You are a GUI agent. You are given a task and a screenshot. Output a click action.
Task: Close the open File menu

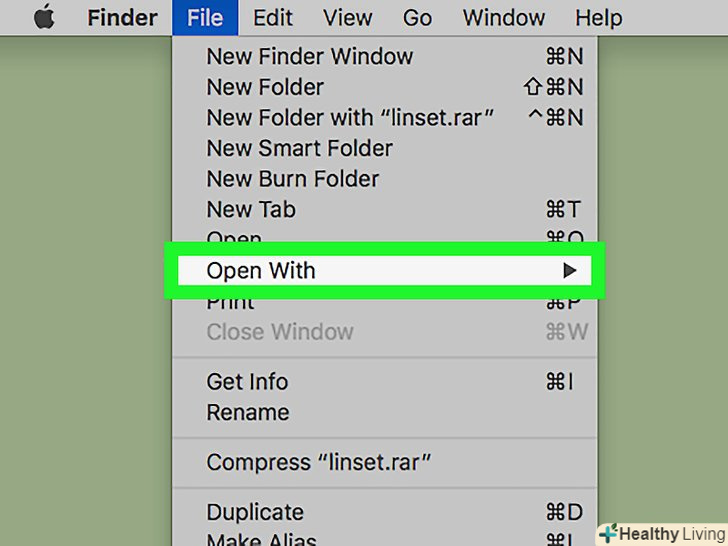(204, 18)
